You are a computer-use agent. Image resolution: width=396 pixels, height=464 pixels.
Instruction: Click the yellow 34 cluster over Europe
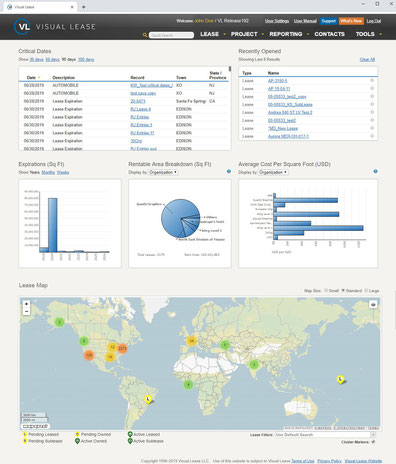(x=191, y=341)
